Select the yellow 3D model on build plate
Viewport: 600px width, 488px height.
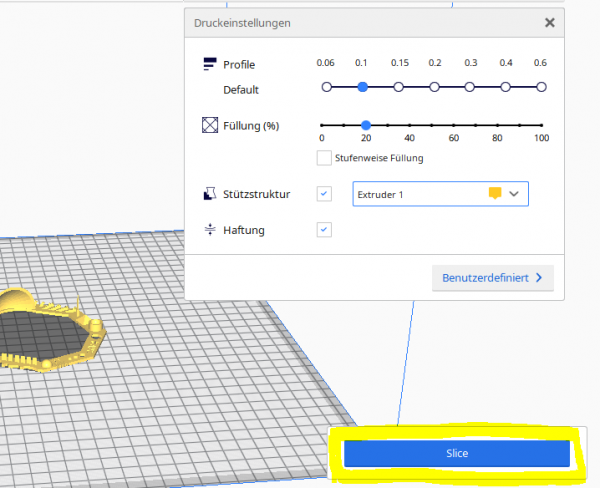(60, 330)
